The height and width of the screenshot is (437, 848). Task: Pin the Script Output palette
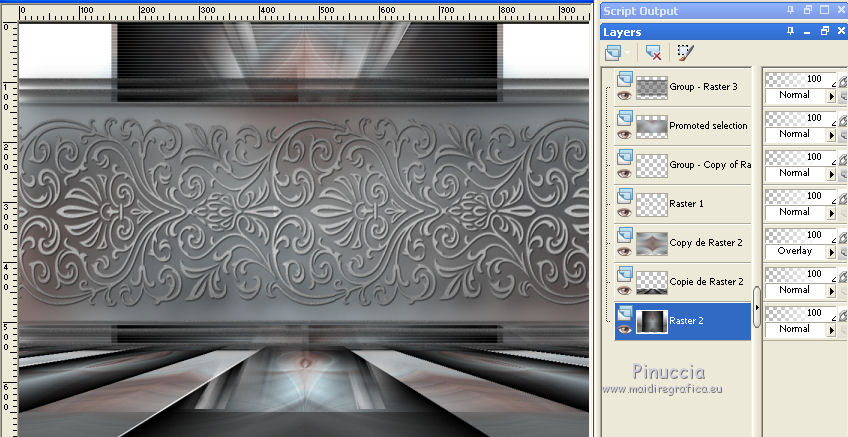[x=791, y=10]
